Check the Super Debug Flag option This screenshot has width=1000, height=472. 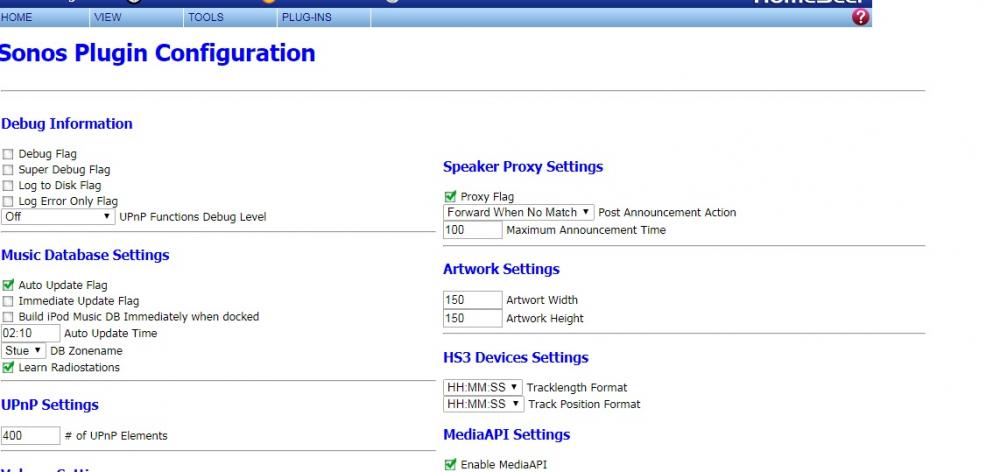[9, 170]
